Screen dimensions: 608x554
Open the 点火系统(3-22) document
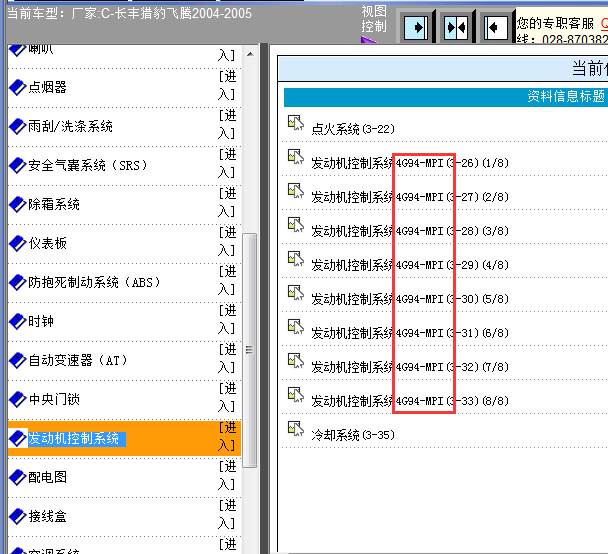[353, 129]
